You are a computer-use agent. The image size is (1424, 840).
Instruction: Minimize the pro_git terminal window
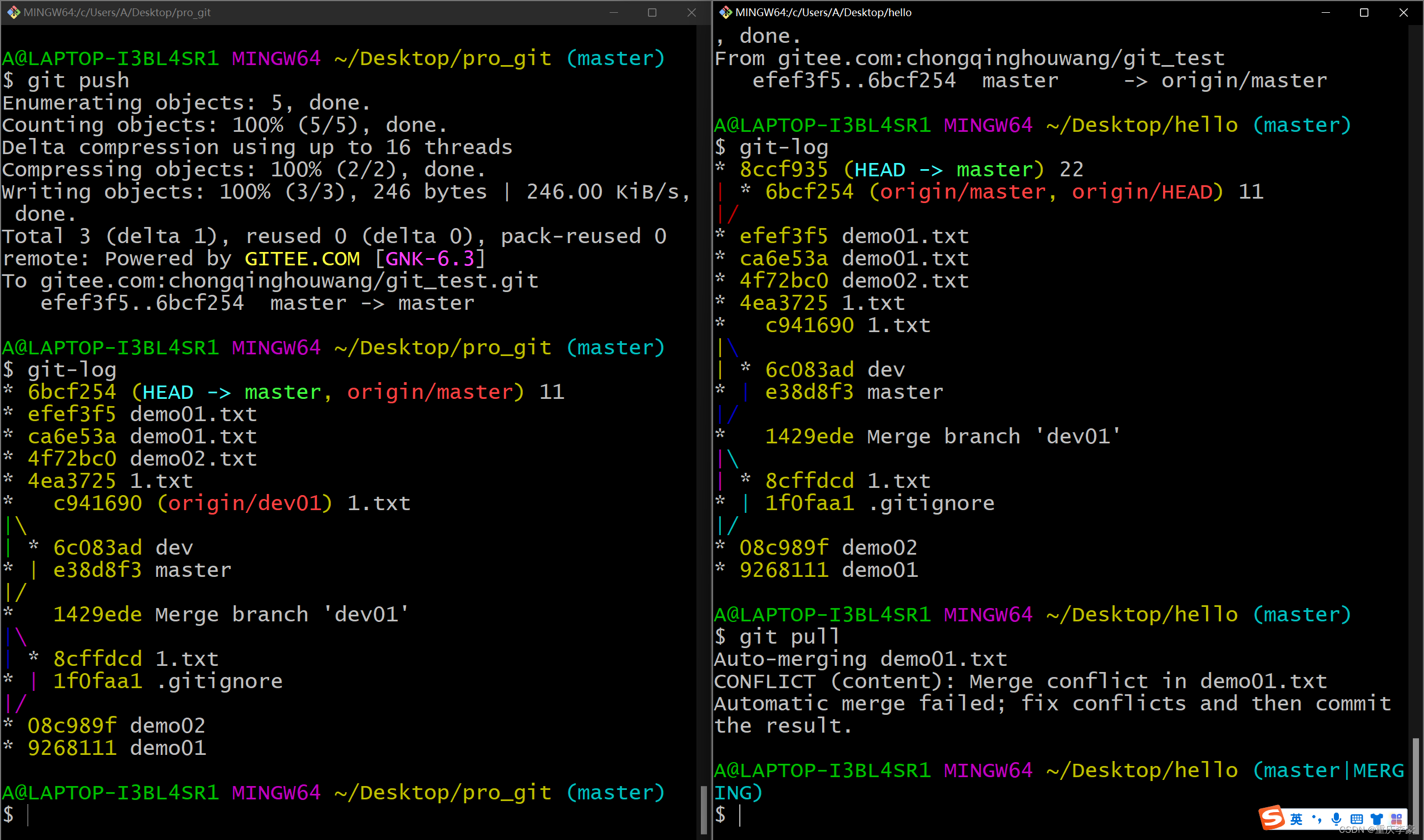click(614, 12)
